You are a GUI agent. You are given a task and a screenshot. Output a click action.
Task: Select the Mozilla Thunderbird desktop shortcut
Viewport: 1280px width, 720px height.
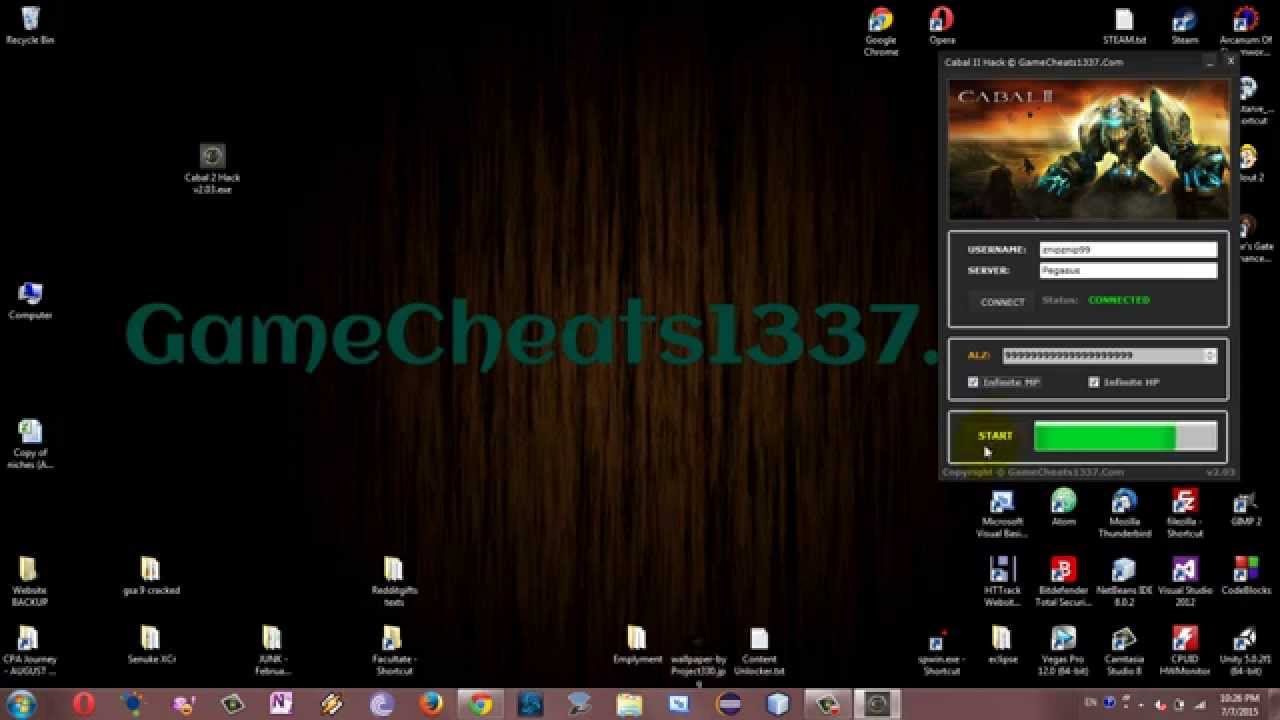1124,513
